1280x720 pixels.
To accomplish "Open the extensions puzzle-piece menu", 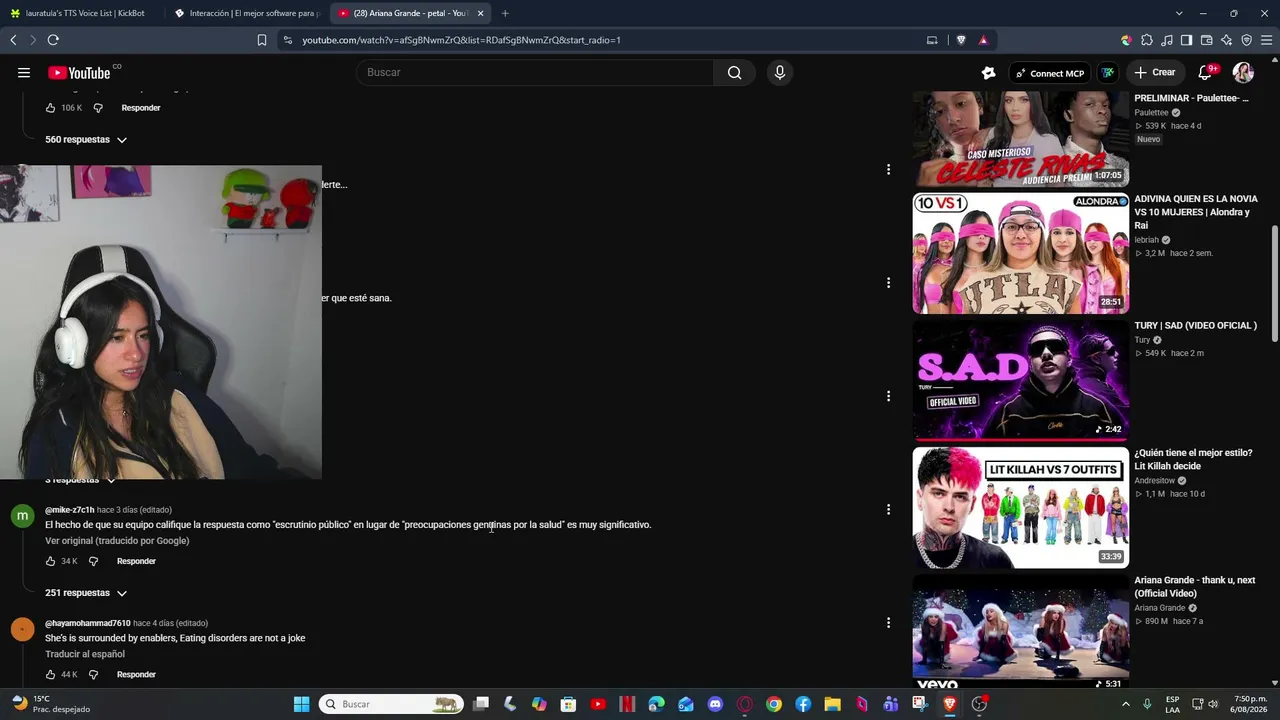I will pos(1147,40).
